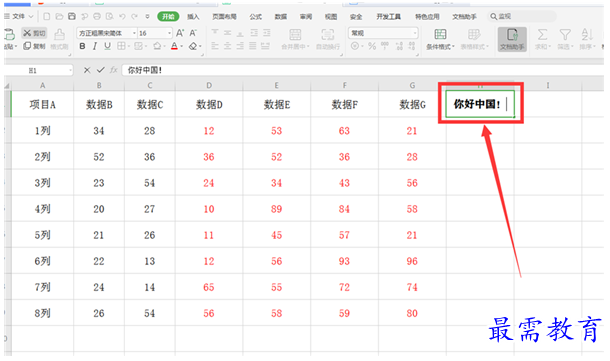
Task: Switch to the 特色应用 tab
Action: pyautogui.click(x=427, y=16)
